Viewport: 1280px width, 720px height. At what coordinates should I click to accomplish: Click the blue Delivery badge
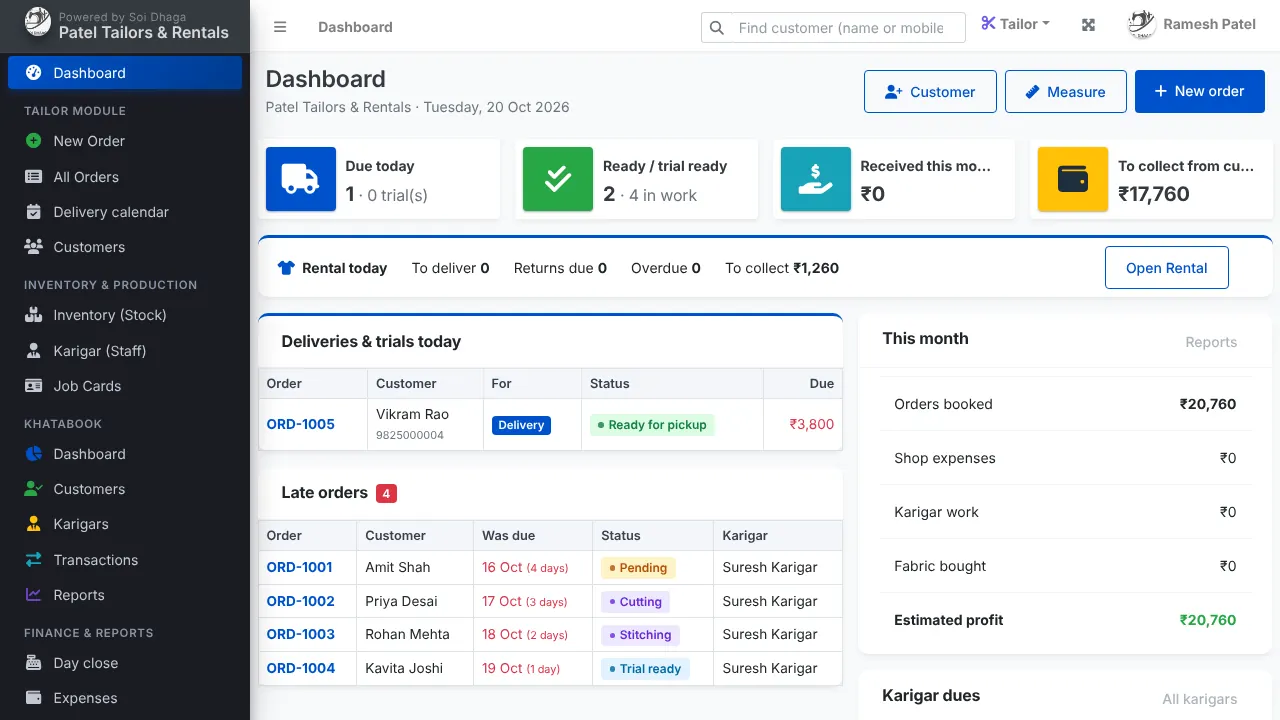[x=521, y=425]
